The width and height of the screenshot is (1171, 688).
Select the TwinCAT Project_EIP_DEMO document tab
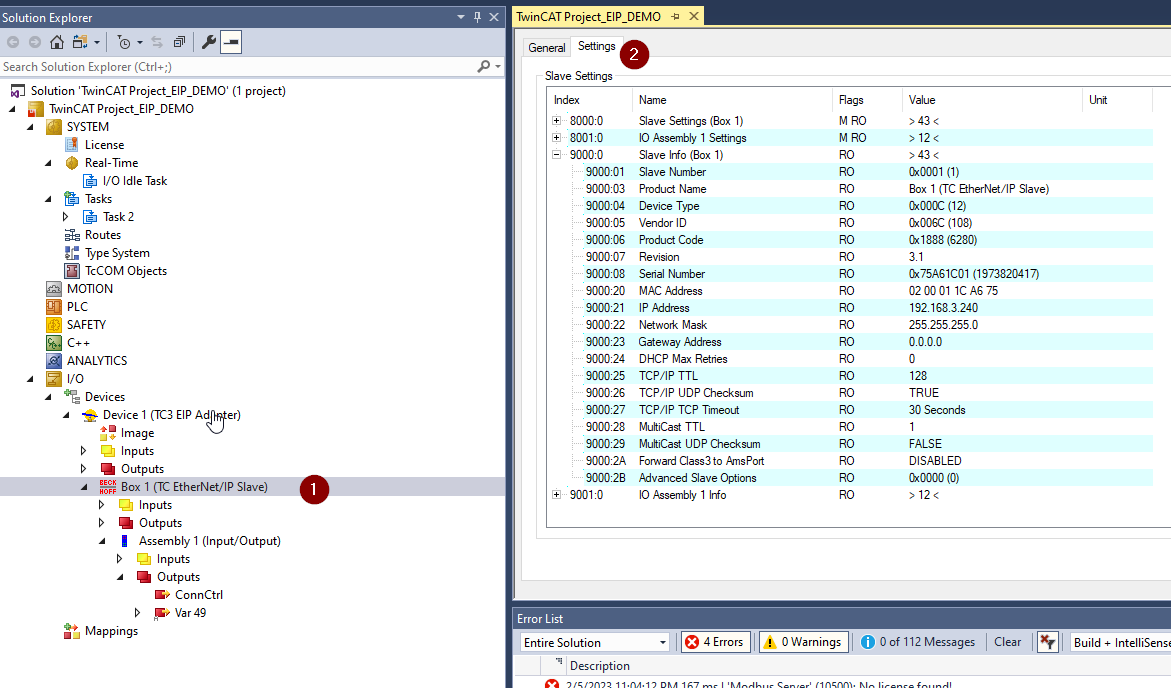[x=588, y=16]
